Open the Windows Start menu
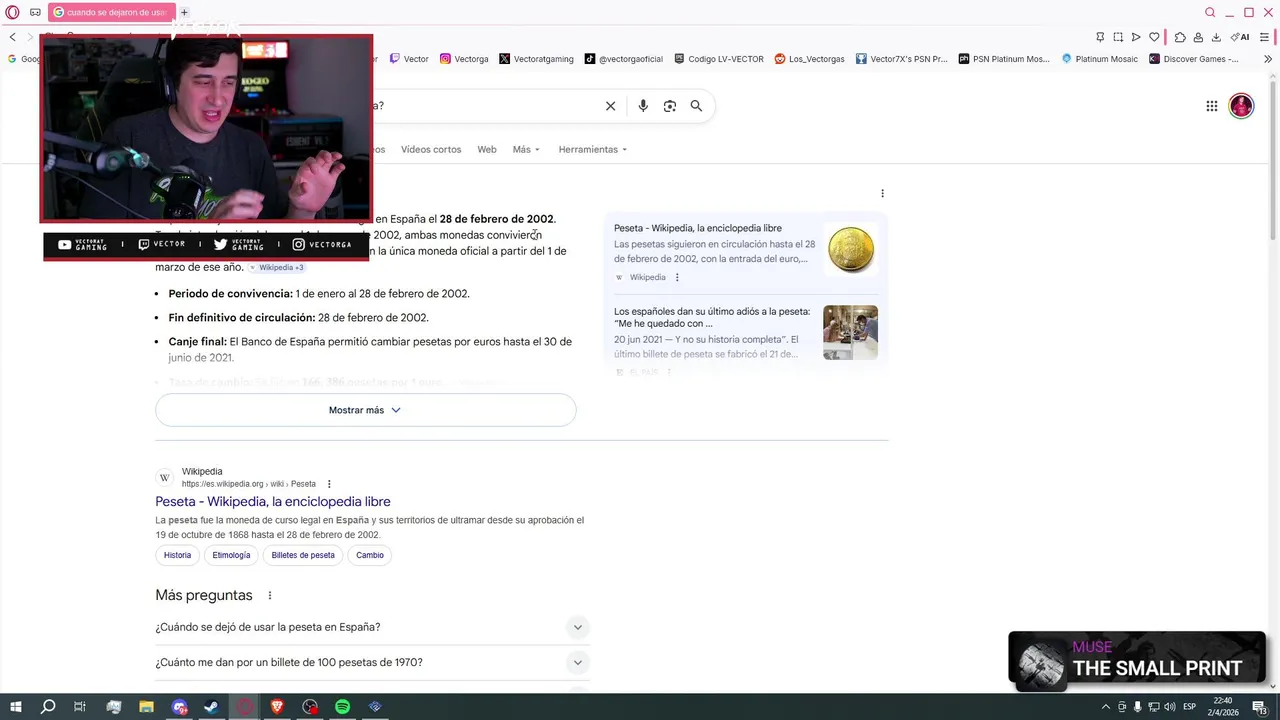Viewport: 1280px width, 720px height. tap(15, 707)
